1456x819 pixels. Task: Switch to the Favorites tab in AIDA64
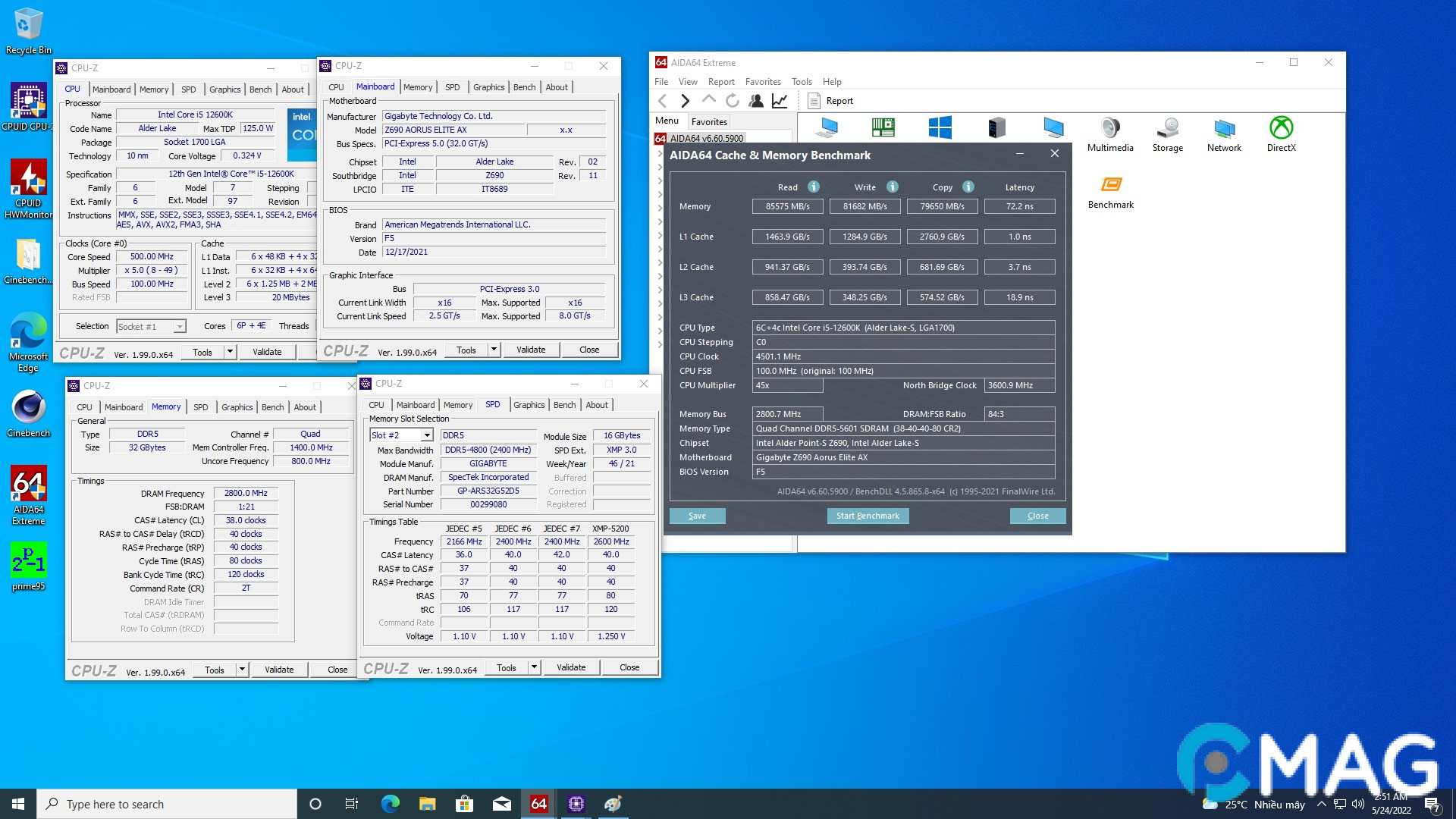[710, 121]
